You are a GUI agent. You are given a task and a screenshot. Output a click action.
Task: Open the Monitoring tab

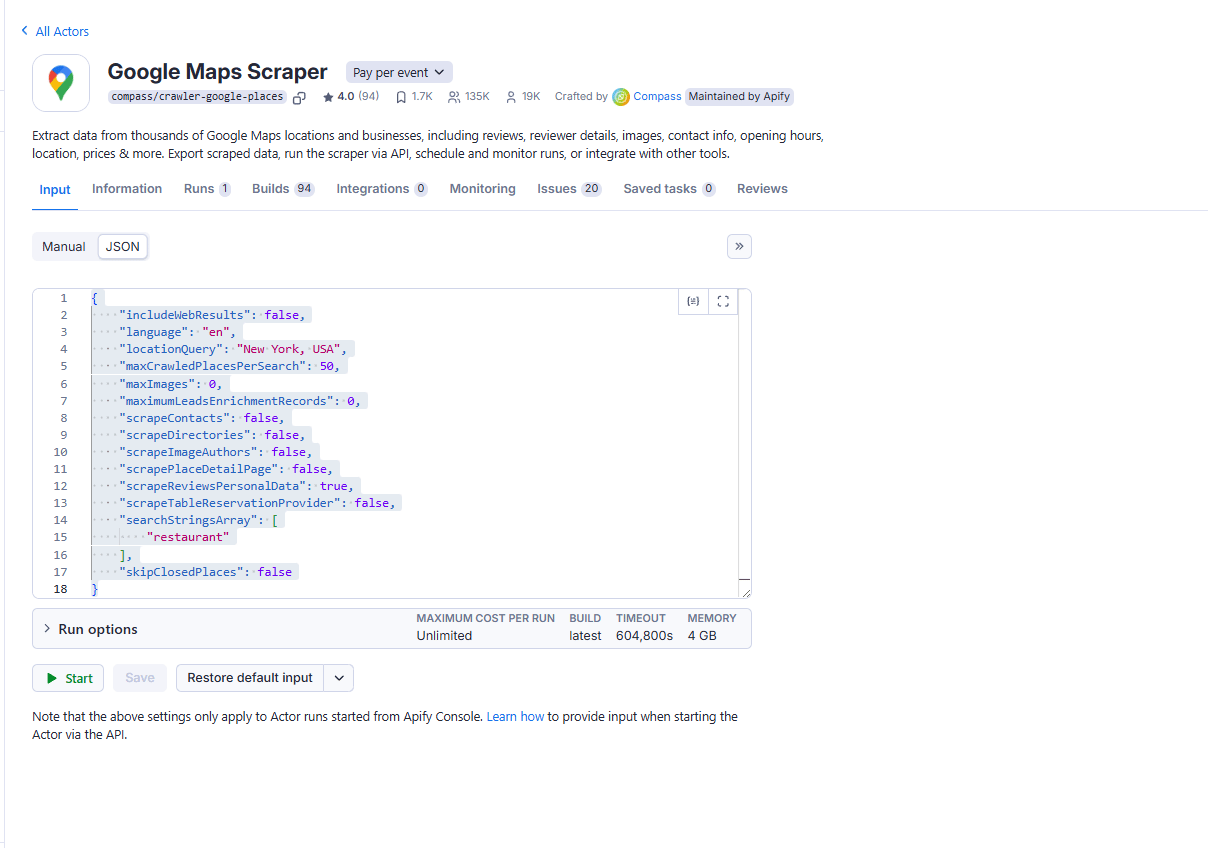click(482, 189)
